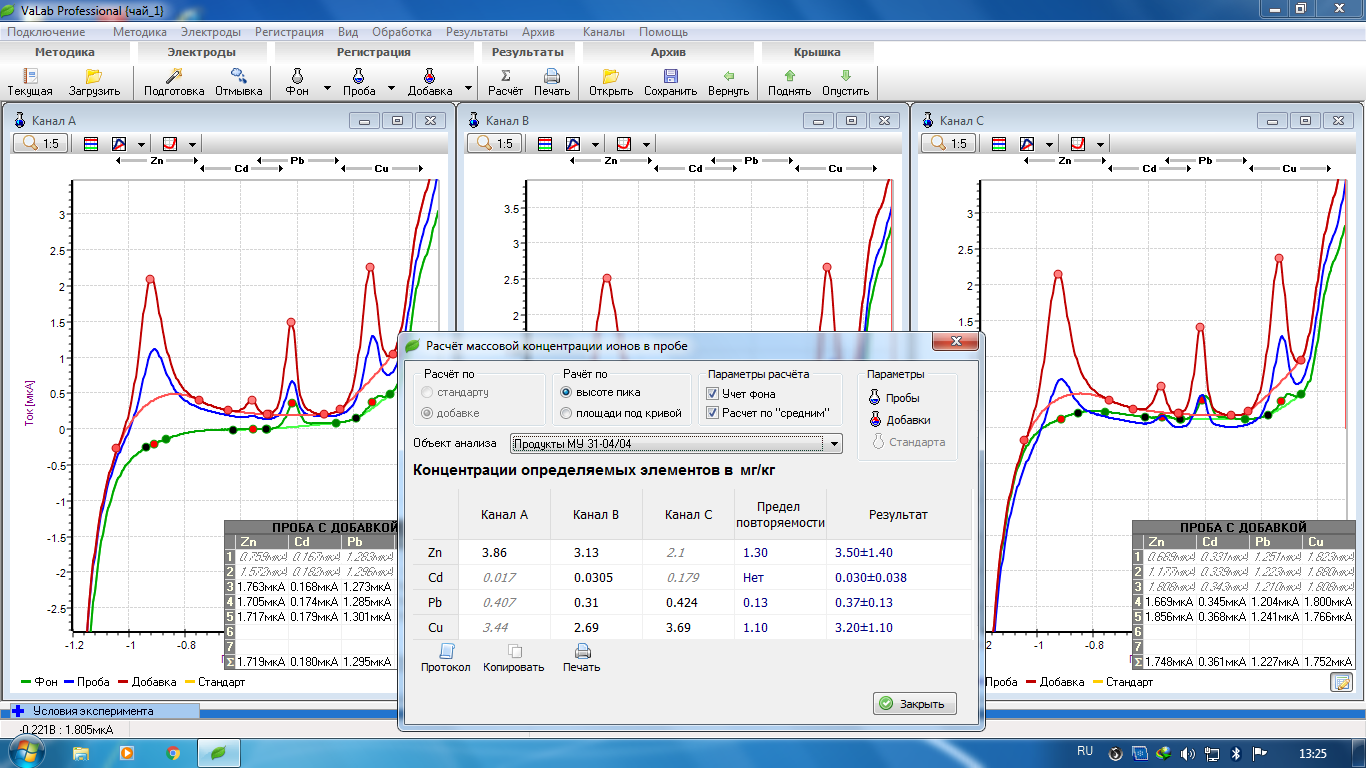The width and height of the screenshot is (1366, 768).
Task: Click the Zn result 3.50±1.40
Action: pos(865,552)
